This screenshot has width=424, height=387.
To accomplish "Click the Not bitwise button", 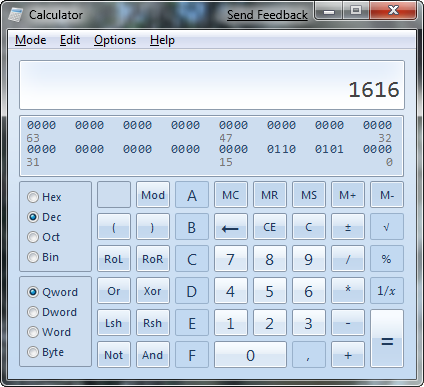I will point(114,355).
